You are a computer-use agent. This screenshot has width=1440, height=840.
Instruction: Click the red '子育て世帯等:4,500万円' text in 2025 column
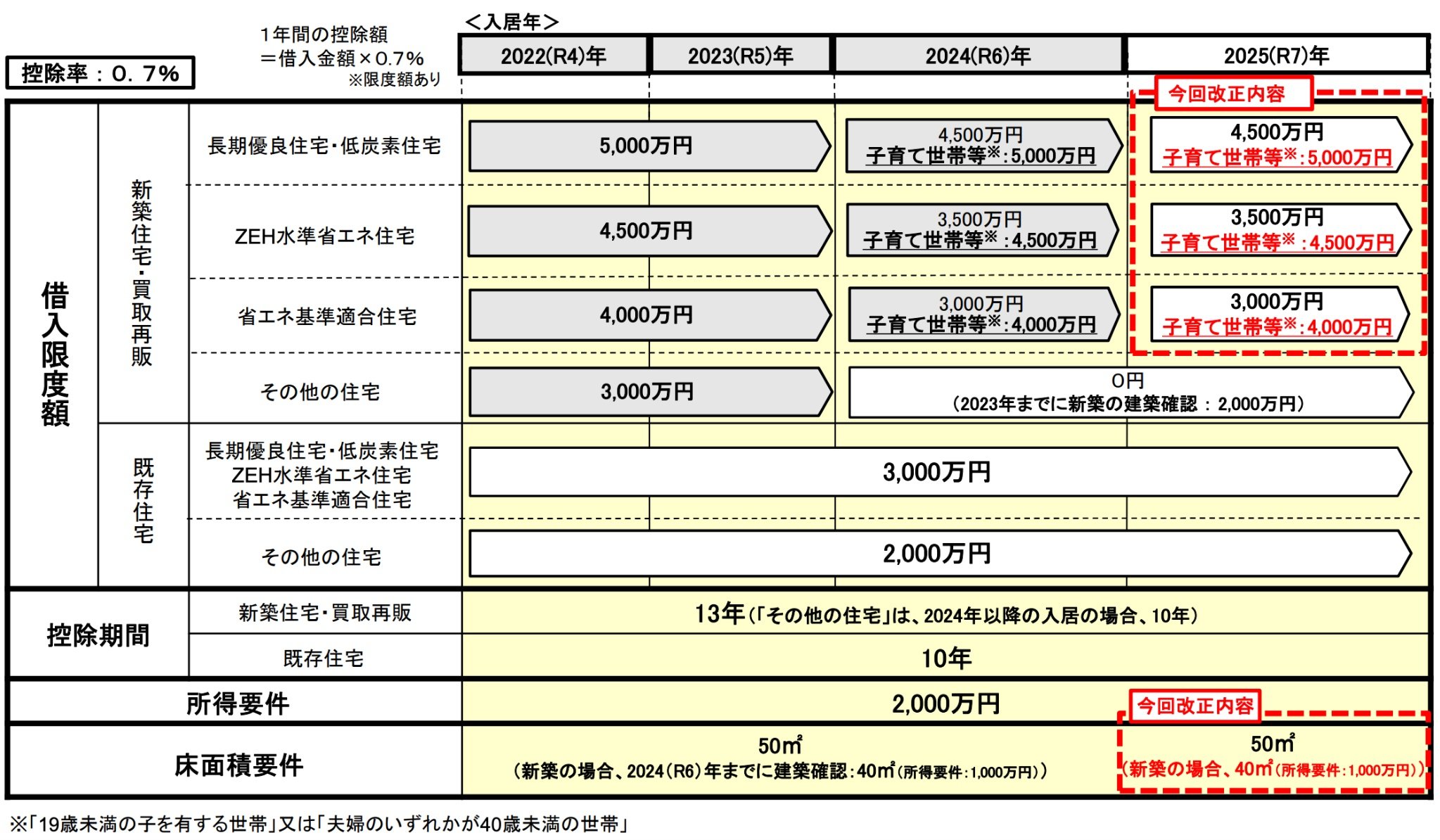pos(1277,243)
